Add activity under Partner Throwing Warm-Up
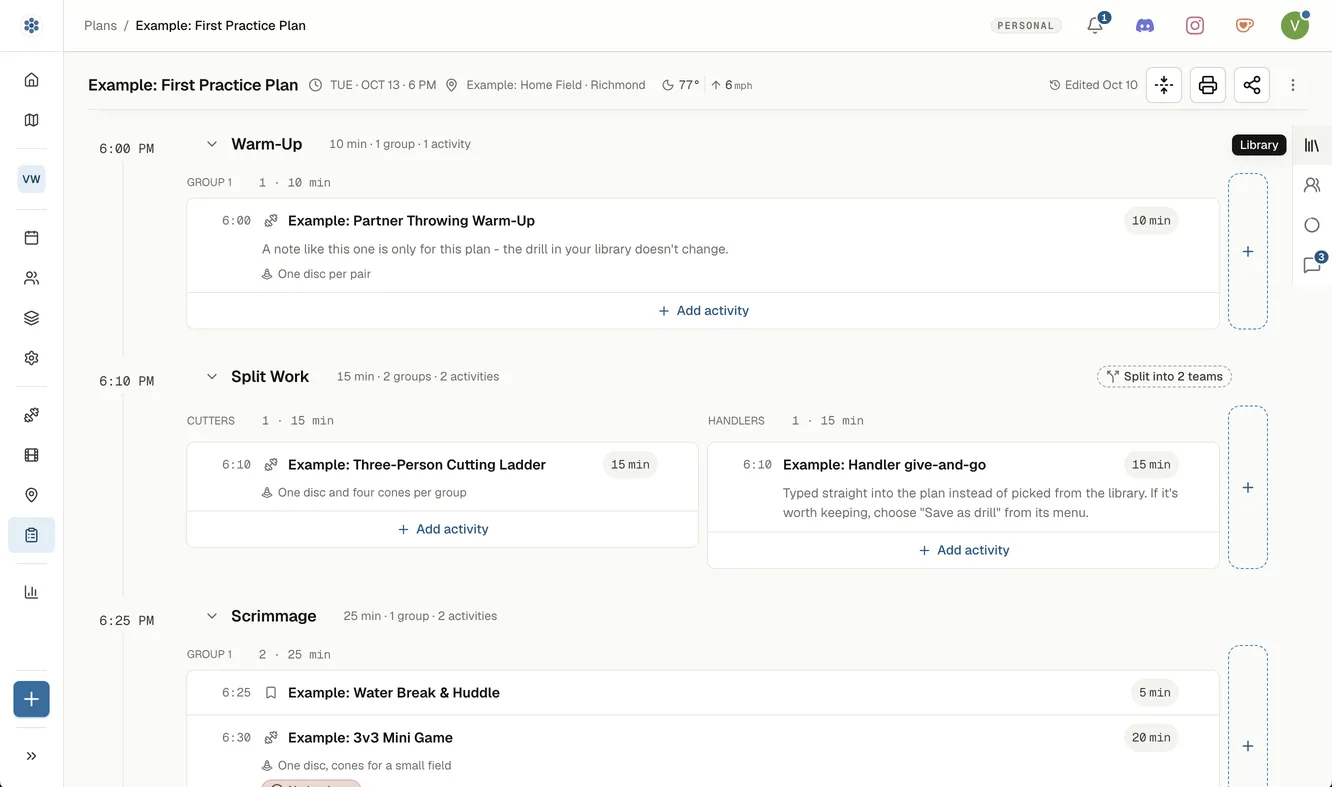This screenshot has width=1332, height=787. click(703, 311)
